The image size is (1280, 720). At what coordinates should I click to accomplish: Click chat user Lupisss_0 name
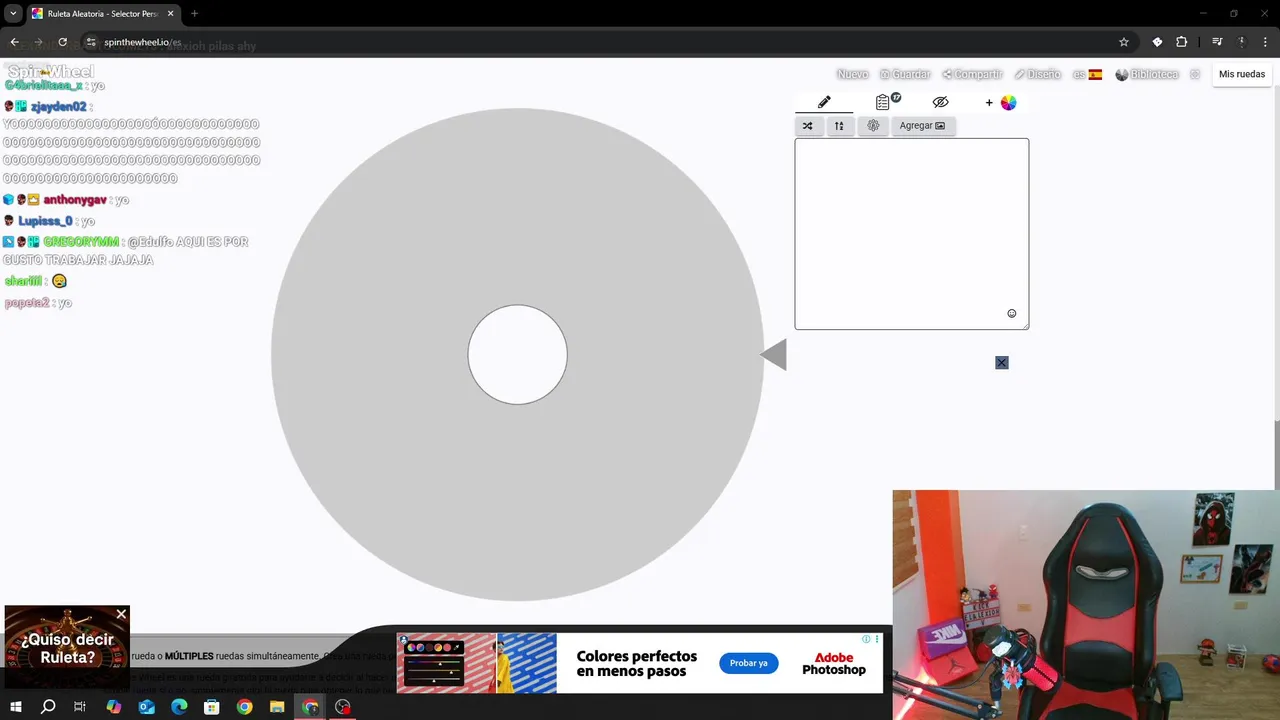(45, 221)
